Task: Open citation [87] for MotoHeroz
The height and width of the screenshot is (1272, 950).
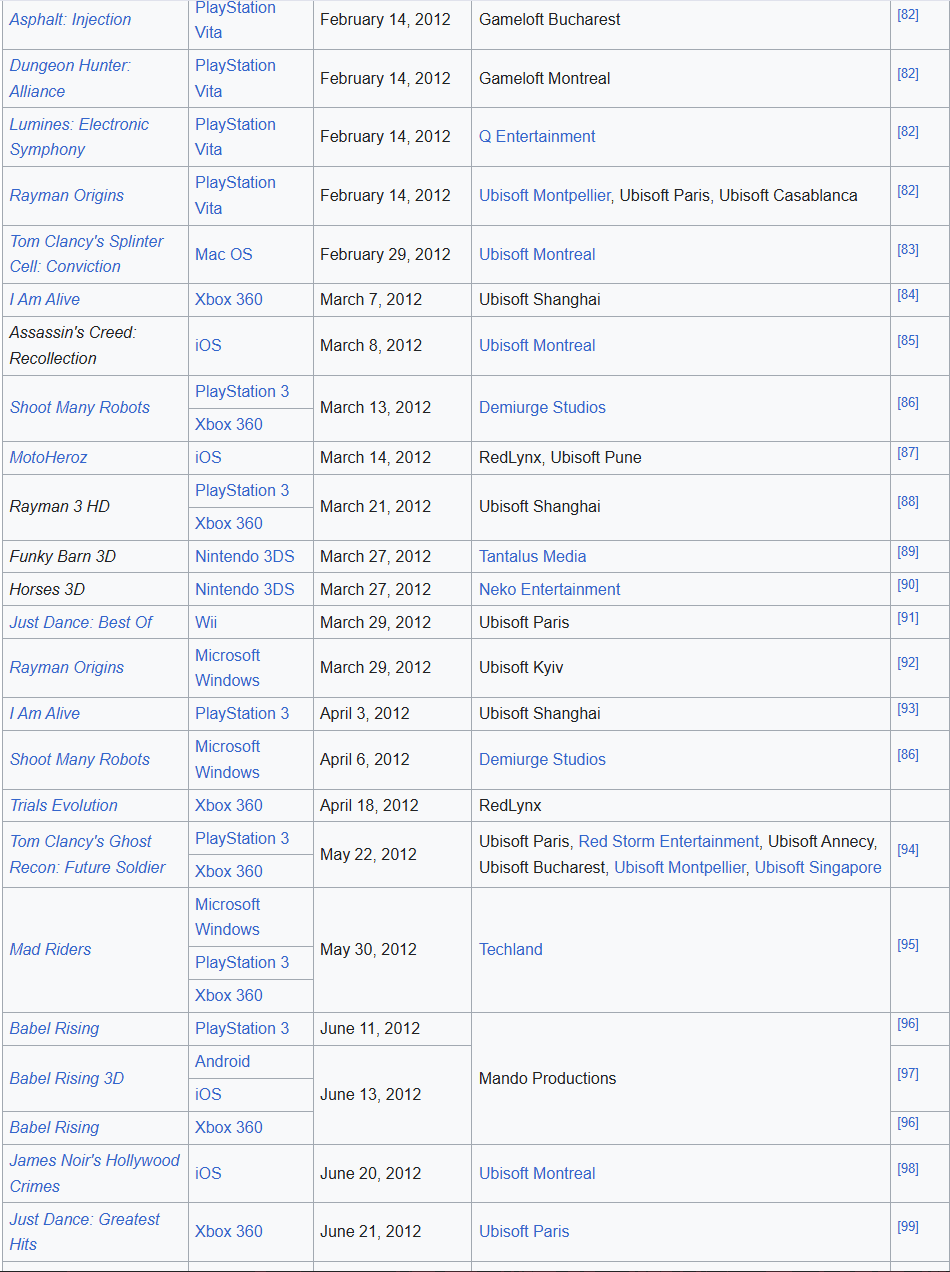Action: tap(908, 452)
